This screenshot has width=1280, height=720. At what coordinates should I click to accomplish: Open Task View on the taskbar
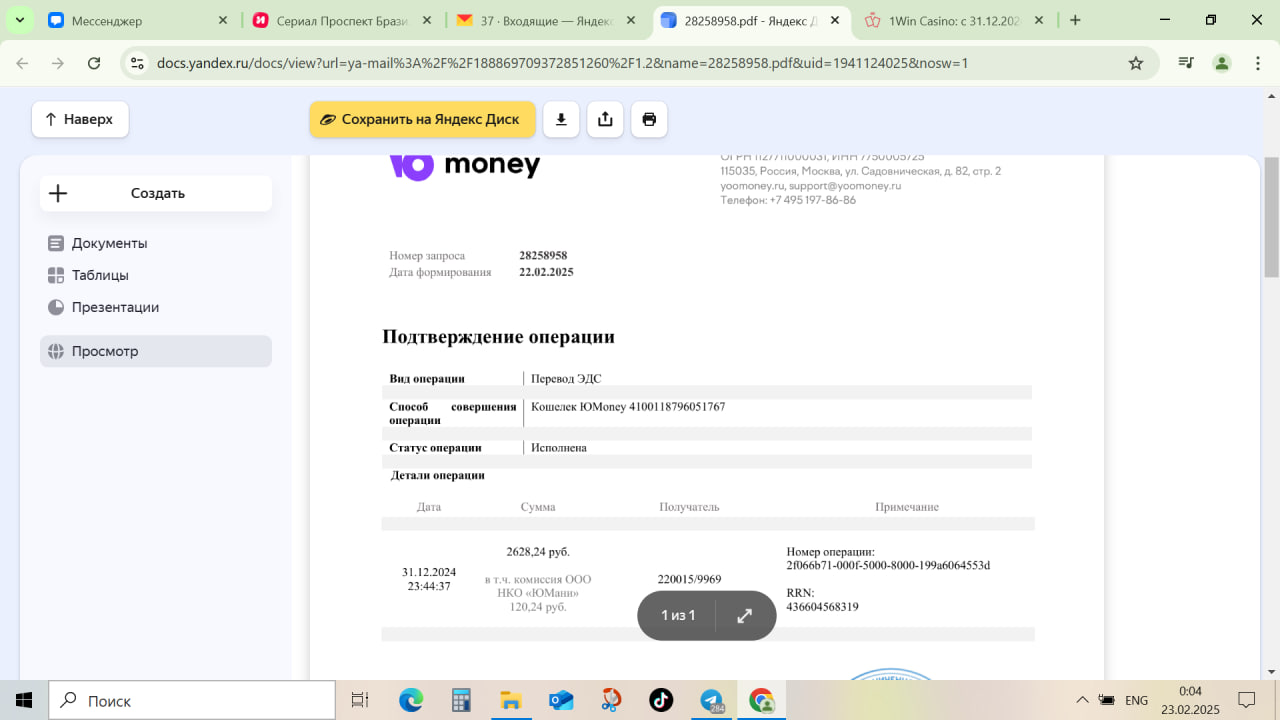(361, 700)
